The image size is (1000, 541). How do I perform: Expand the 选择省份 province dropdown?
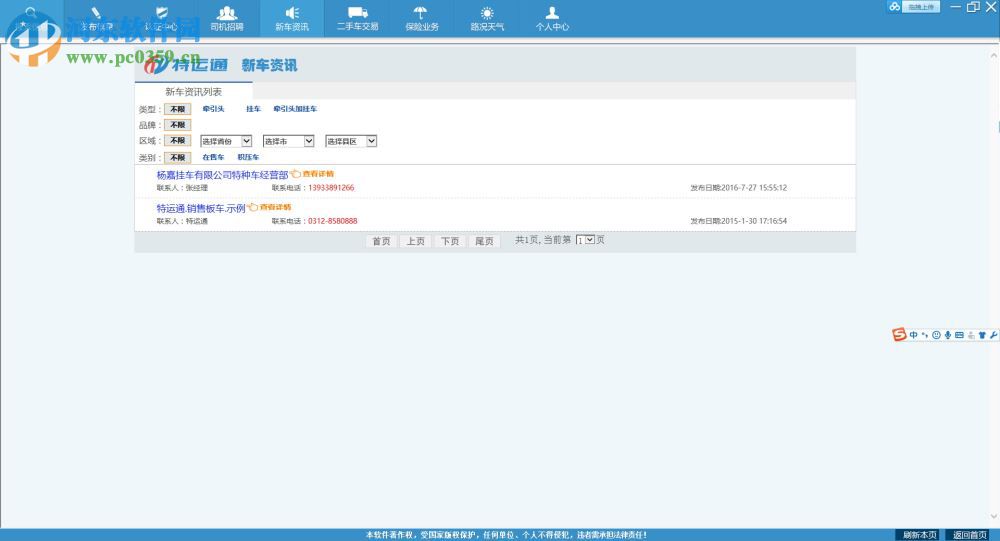coord(226,141)
